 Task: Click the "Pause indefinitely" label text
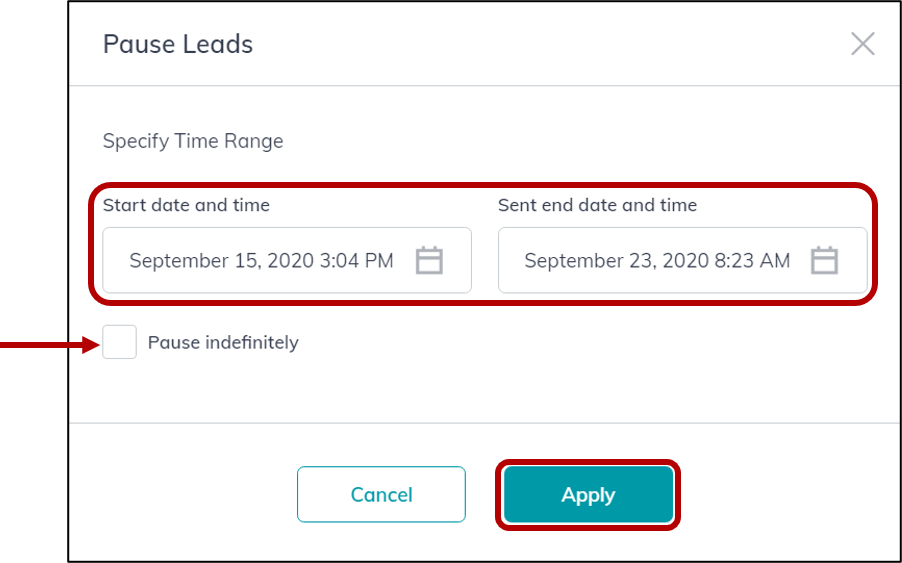coord(223,342)
